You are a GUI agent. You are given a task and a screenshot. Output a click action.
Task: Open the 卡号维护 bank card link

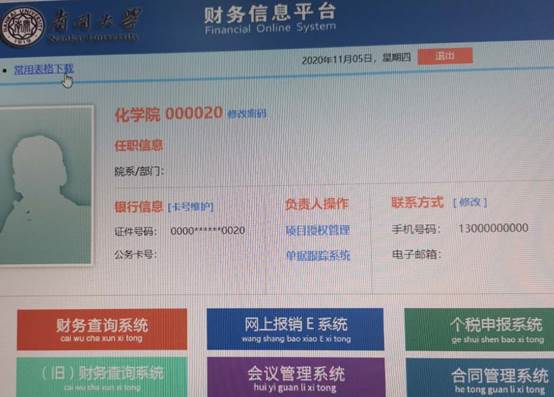[190, 207]
